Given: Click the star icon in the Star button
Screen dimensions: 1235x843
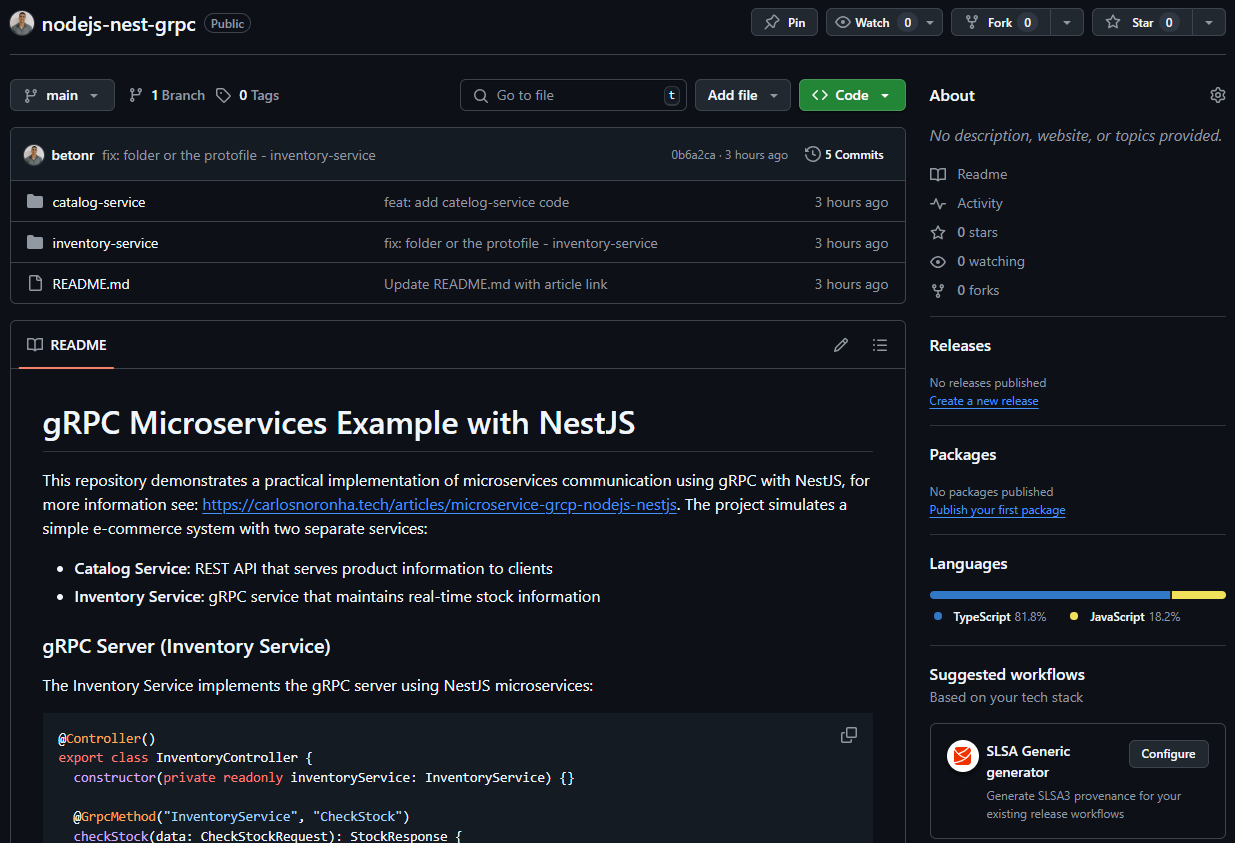Looking at the screenshot, I should coord(1113,22).
